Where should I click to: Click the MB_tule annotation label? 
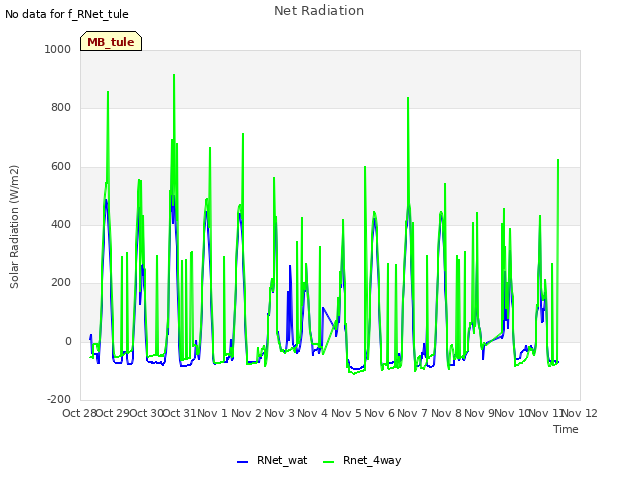pos(111,42)
